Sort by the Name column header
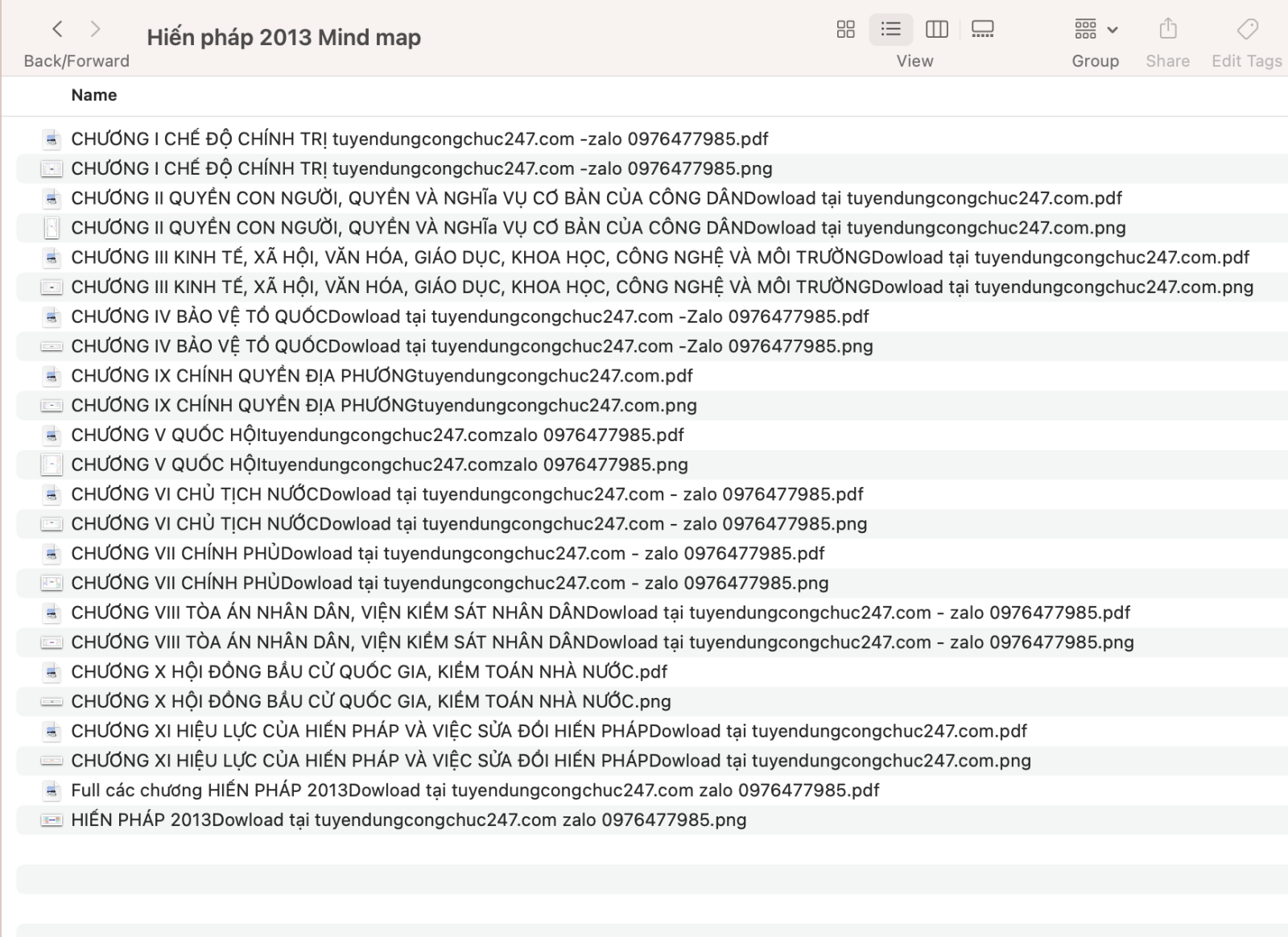Image resolution: width=1288 pixels, height=937 pixels. [x=94, y=95]
